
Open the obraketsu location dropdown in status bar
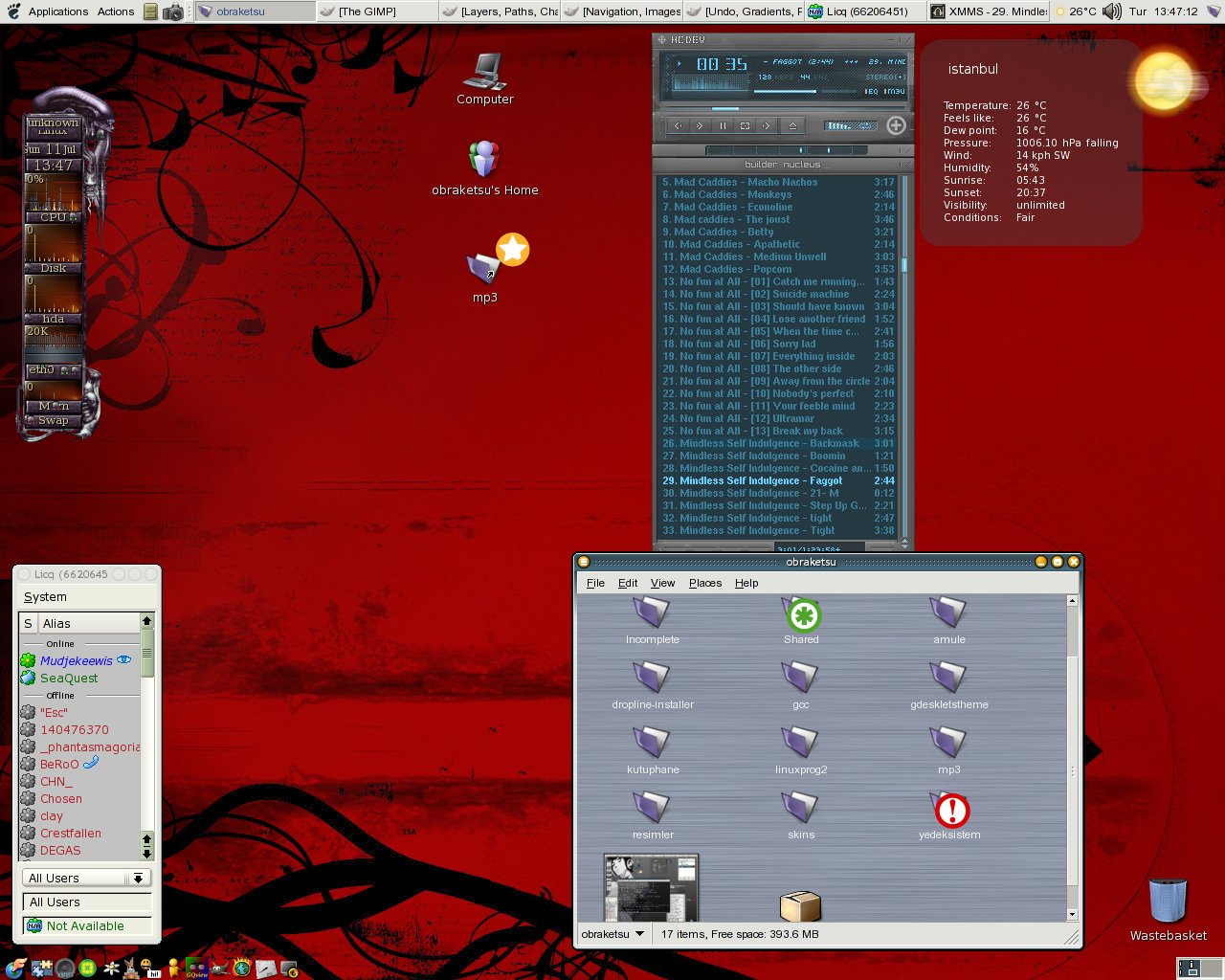pos(612,934)
